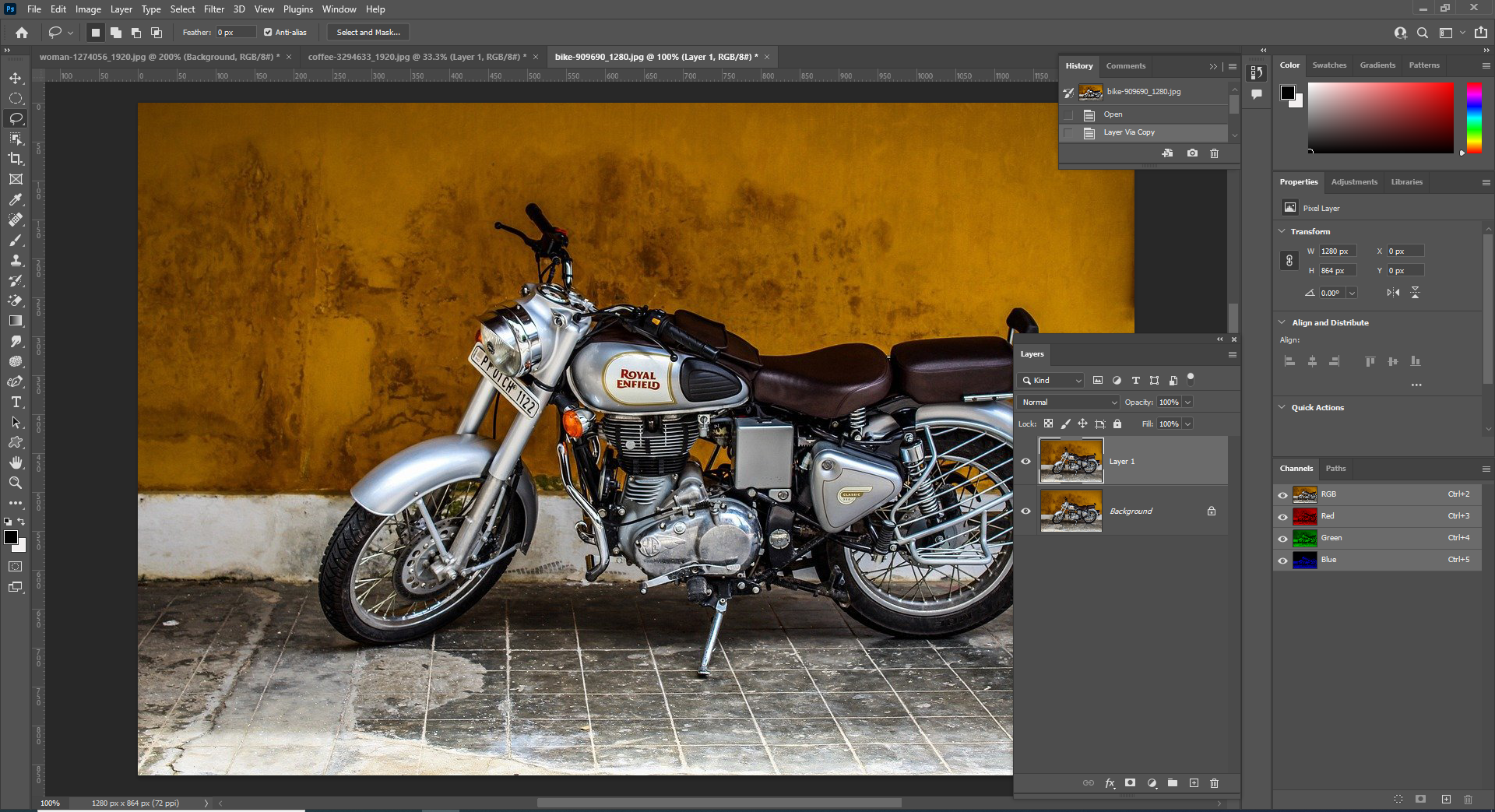This screenshot has width=1495, height=812.
Task: Collapse Align and Distribute section
Action: pyautogui.click(x=1282, y=322)
